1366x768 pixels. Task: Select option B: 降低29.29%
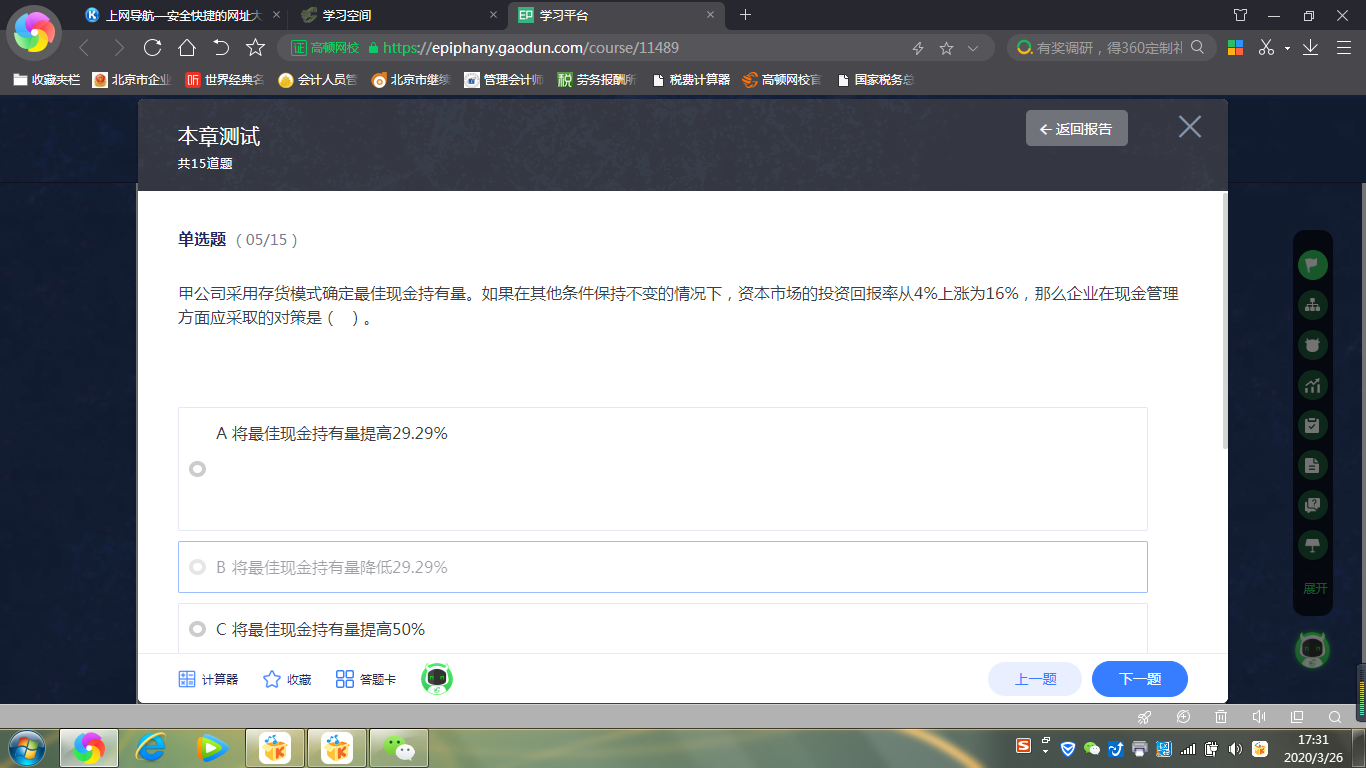point(197,567)
